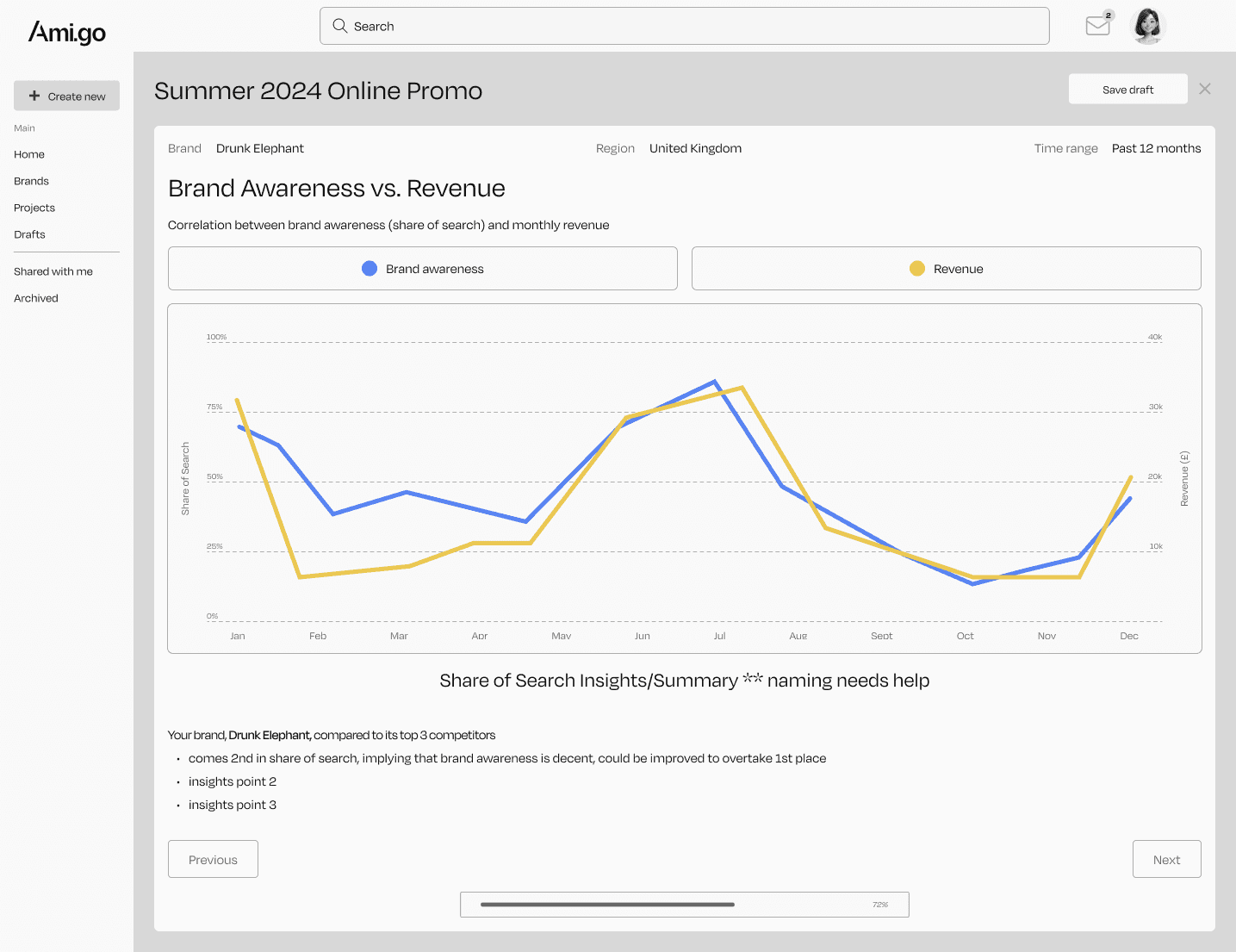Image resolution: width=1236 pixels, height=952 pixels.
Task: Open Projects in the sidebar
Action: (34, 208)
